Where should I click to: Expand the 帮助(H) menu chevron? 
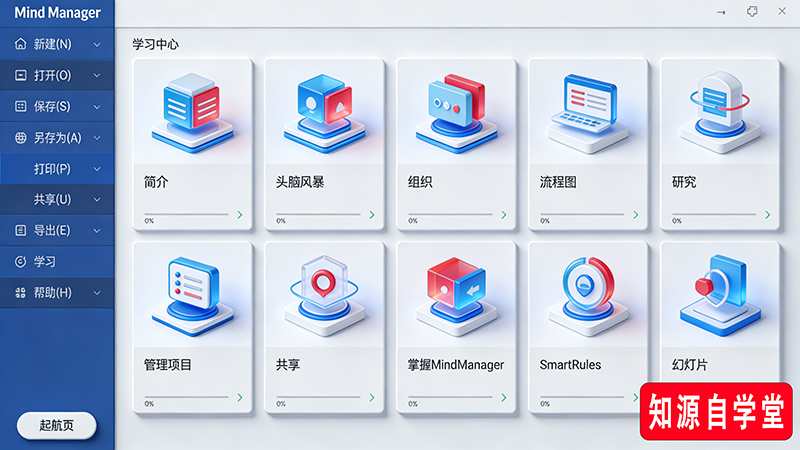click(97, 293)
